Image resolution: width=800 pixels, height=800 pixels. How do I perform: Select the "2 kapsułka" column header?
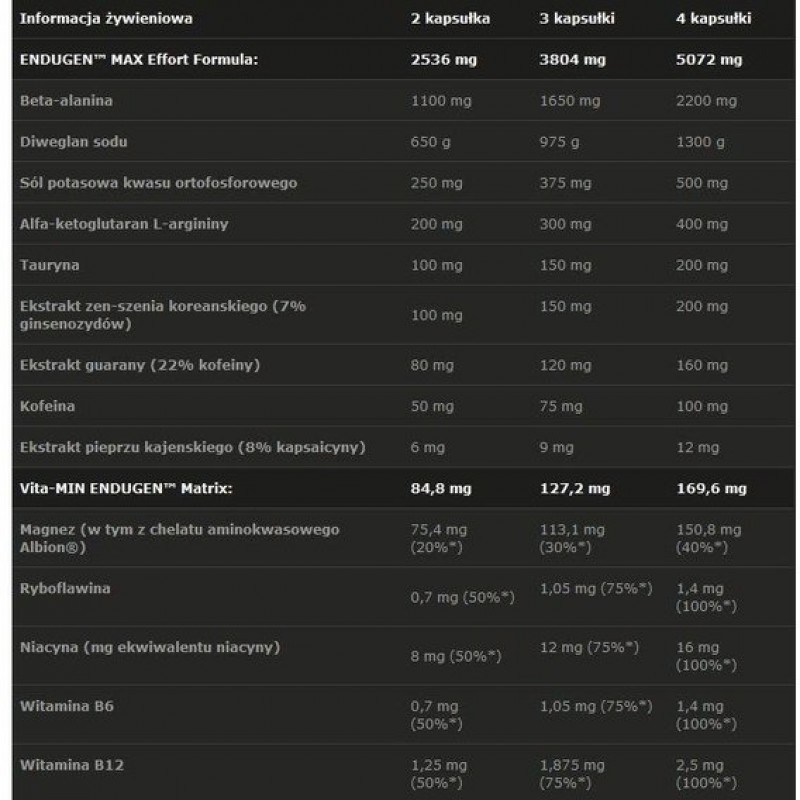451,18
